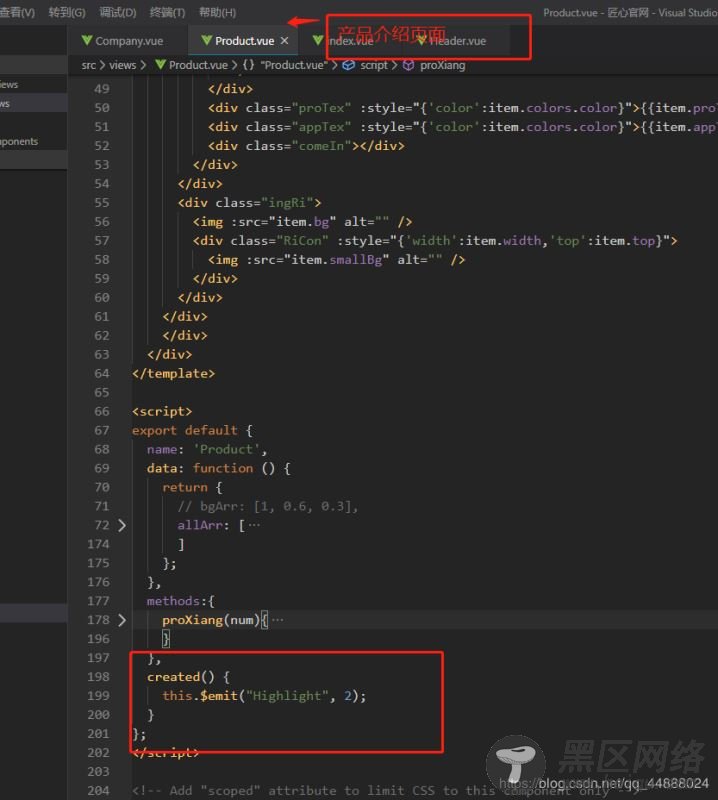
Task: Click 'data: function () {' line
Action: coord(219,468)
